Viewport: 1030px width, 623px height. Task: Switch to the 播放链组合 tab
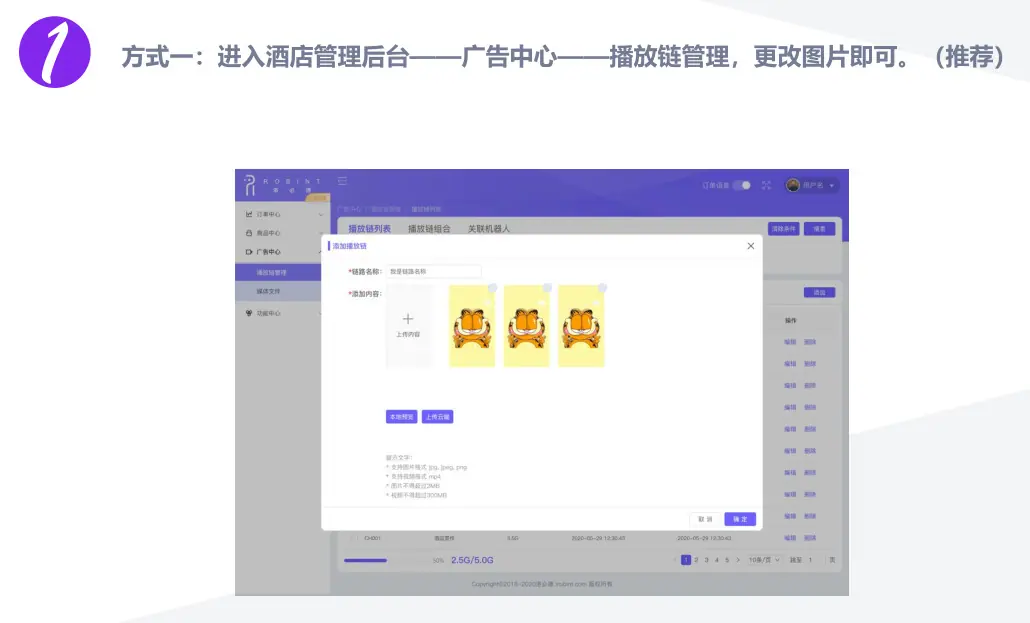429,229
